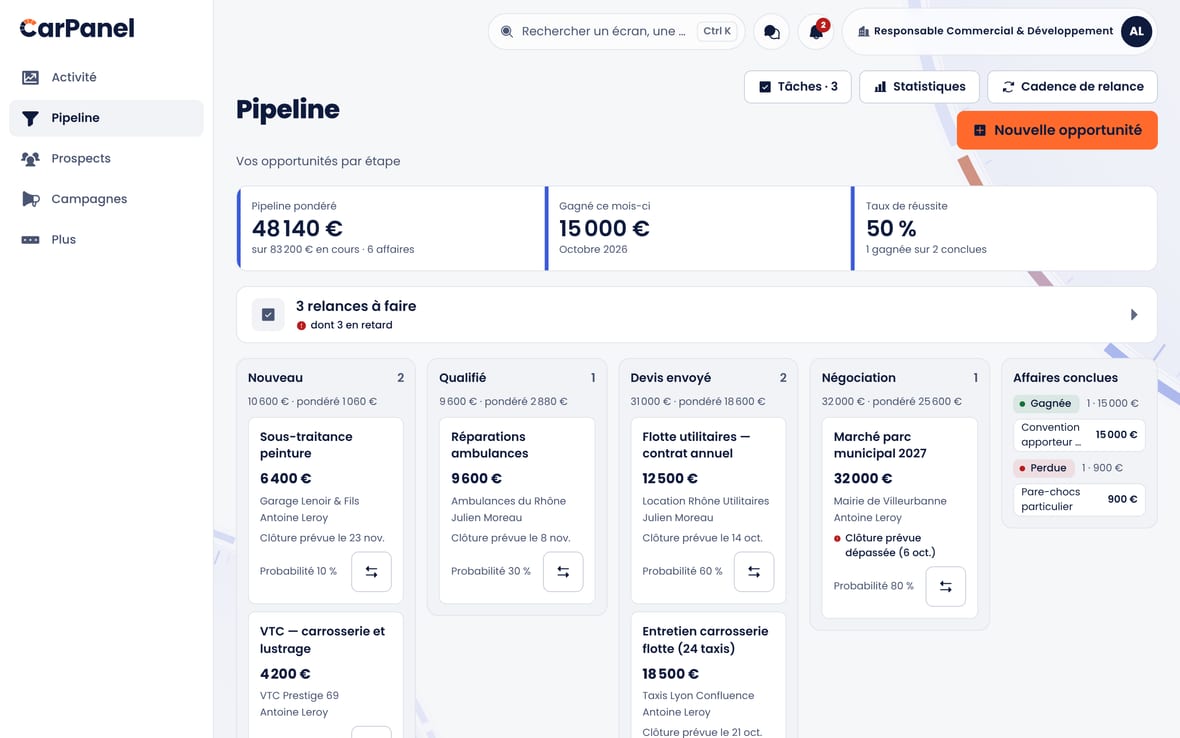Click 'Mairie de Villeurbanne' company name
The width and height of the screenshot is (1180, 738).
point(890,501)
